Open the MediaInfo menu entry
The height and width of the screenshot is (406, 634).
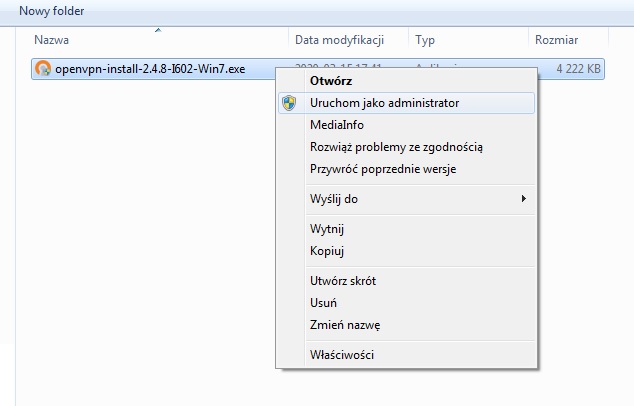[x=337, y=125]
